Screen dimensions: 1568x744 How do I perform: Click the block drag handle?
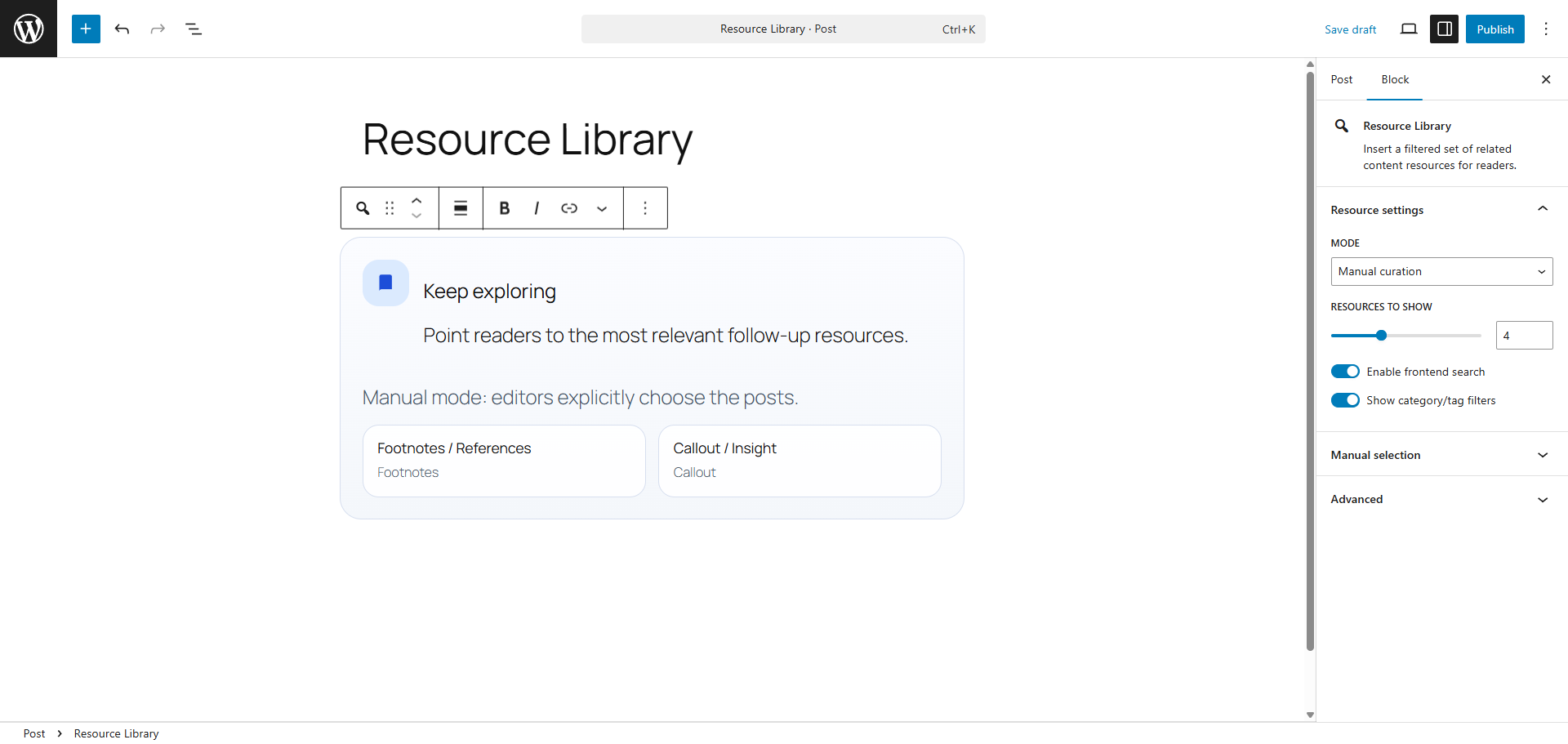[x=390, y=208]
